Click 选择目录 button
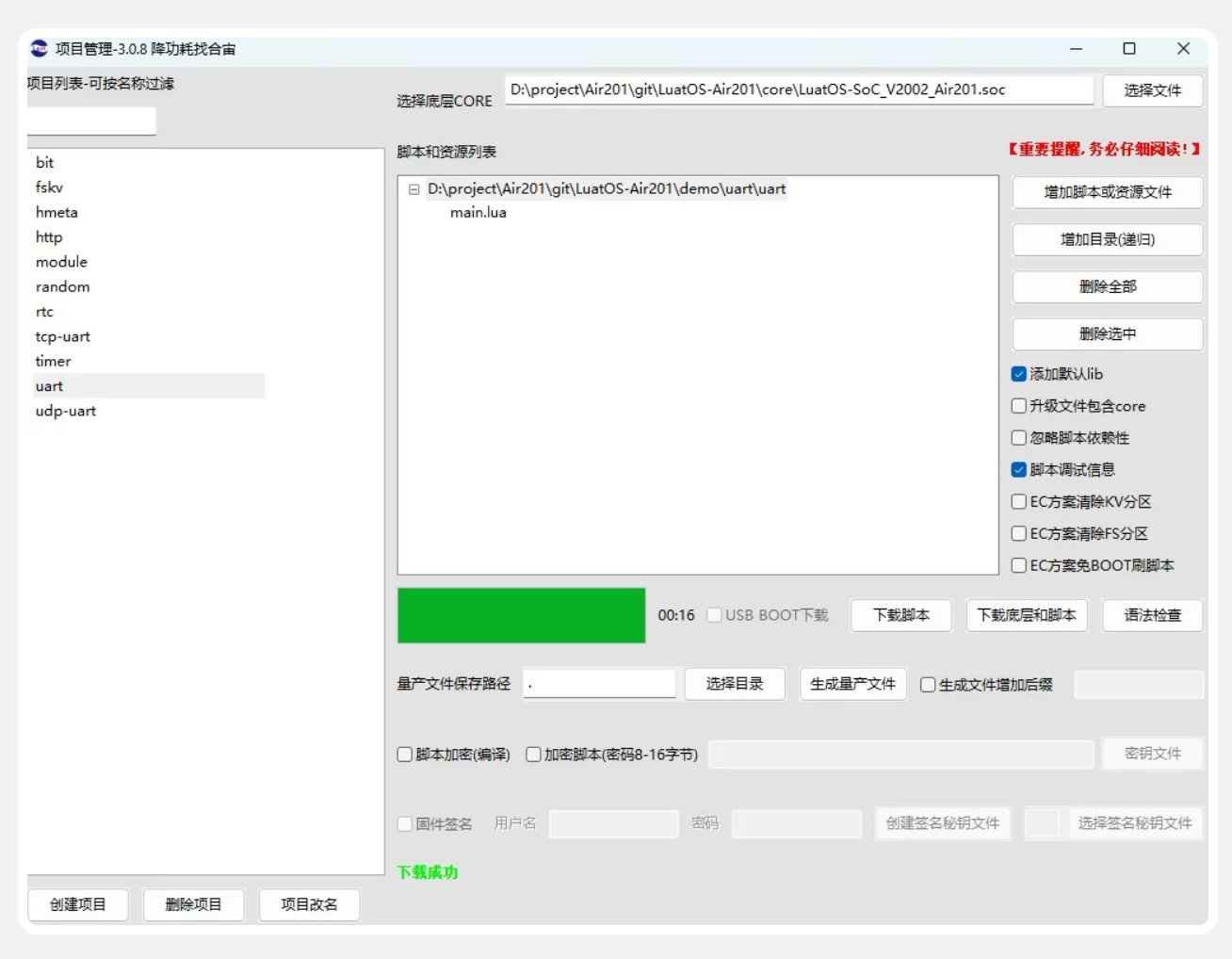1232x959 pixels. click(x=735, y=684)
